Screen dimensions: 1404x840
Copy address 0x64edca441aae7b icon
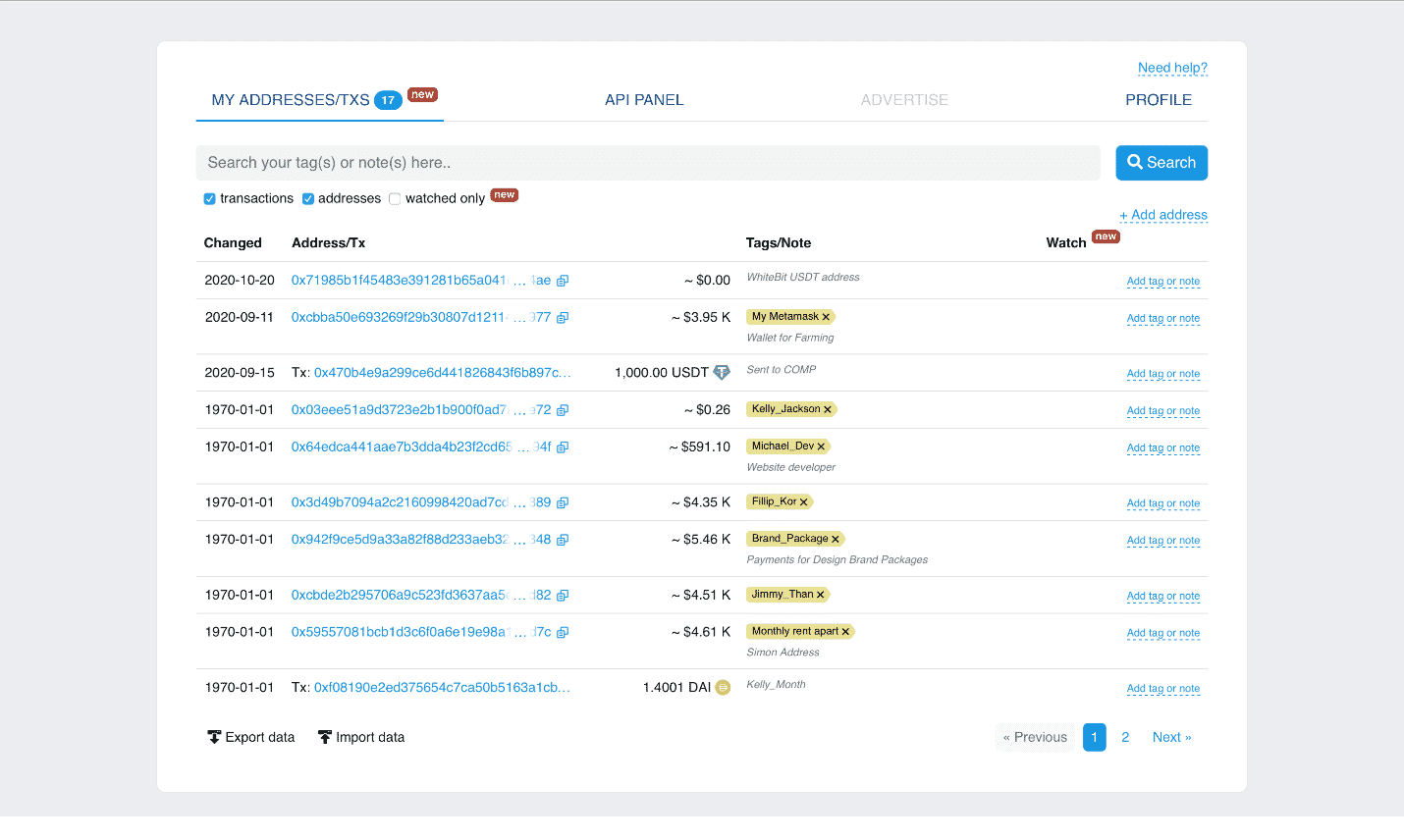[563, 447]
